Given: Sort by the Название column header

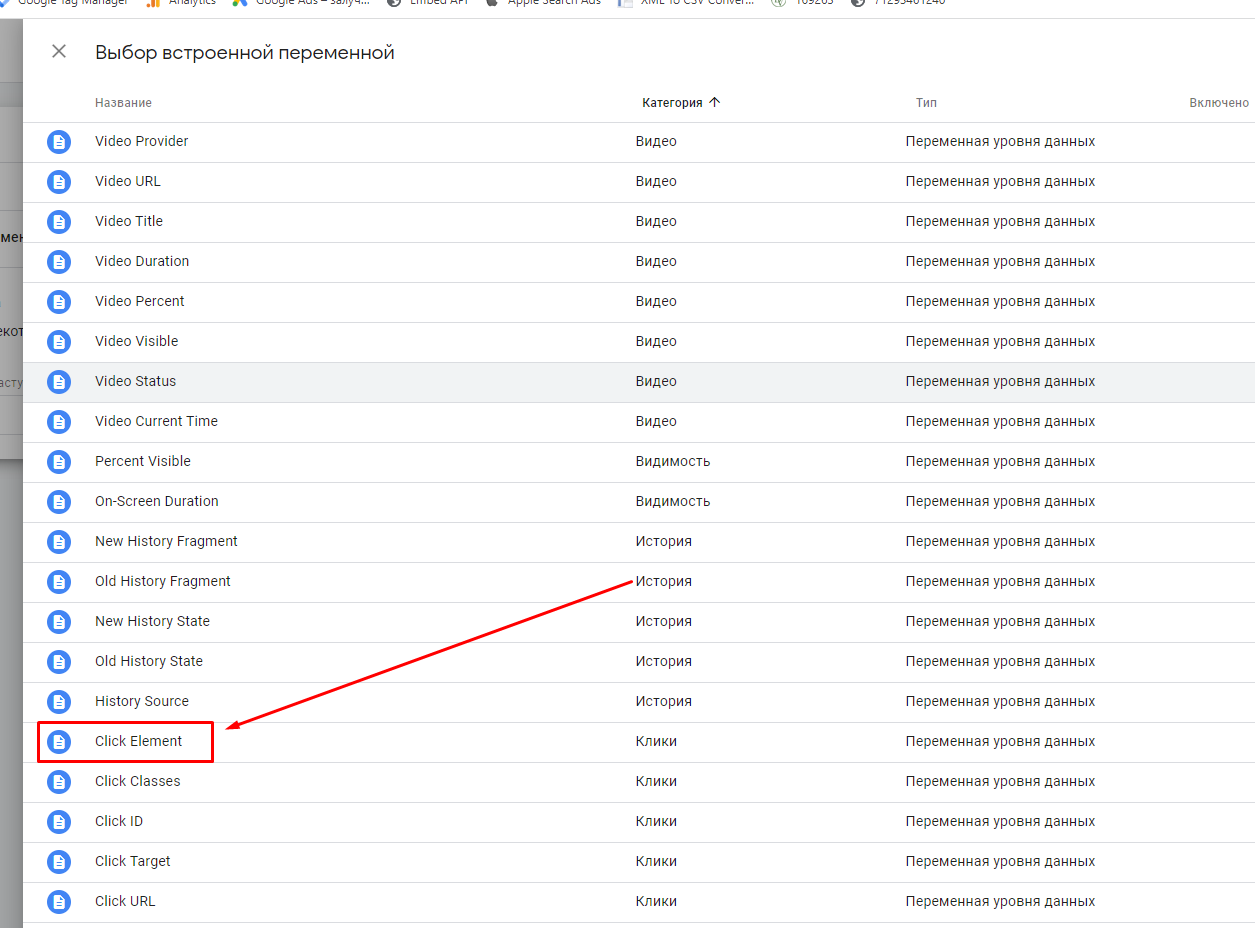Looking at the screenshot, I should (x=123, y=103).
